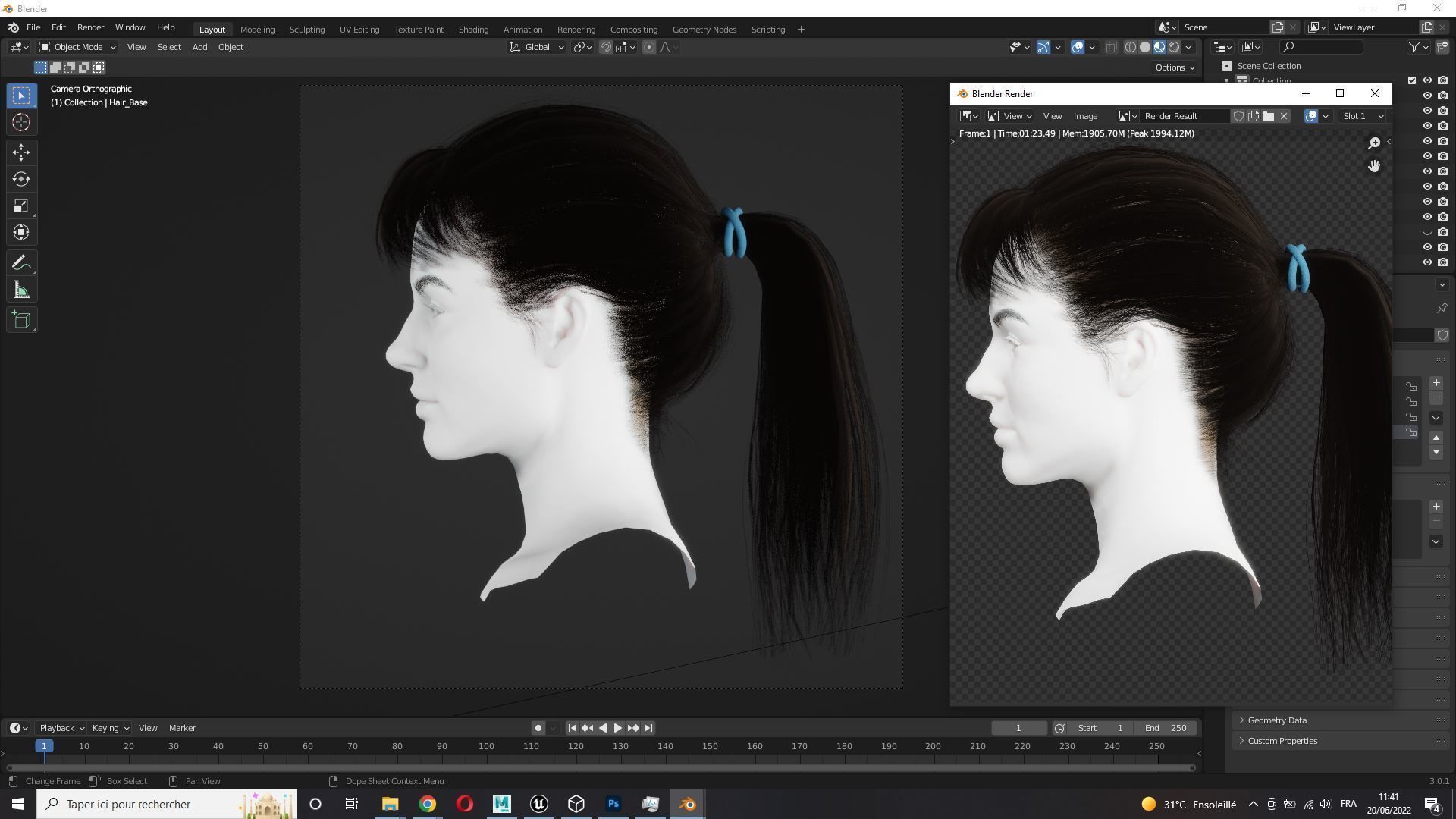Open Marker menu in timeline
Image resolution: width=1456 pixels, height=819 pixels.
click(182, 728)
